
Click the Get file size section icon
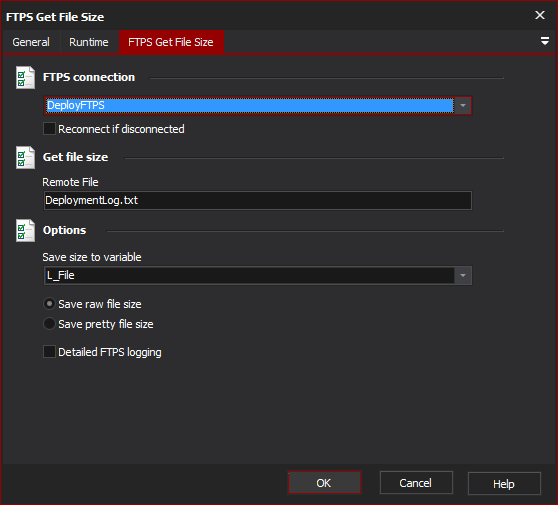click(x=25, y=157)
